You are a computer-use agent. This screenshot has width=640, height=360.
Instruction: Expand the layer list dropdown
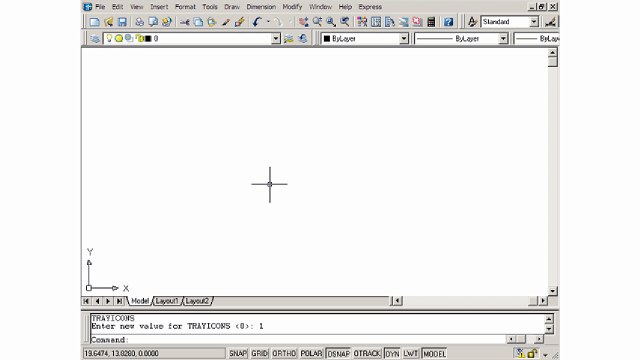pyautogui.click(x=276, y=38)
